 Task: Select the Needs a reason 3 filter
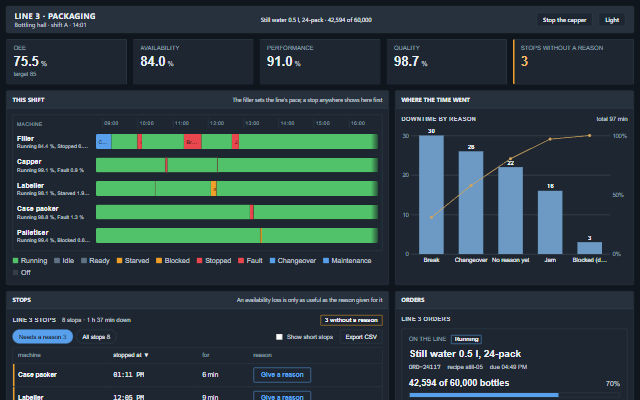click(42, 337)
